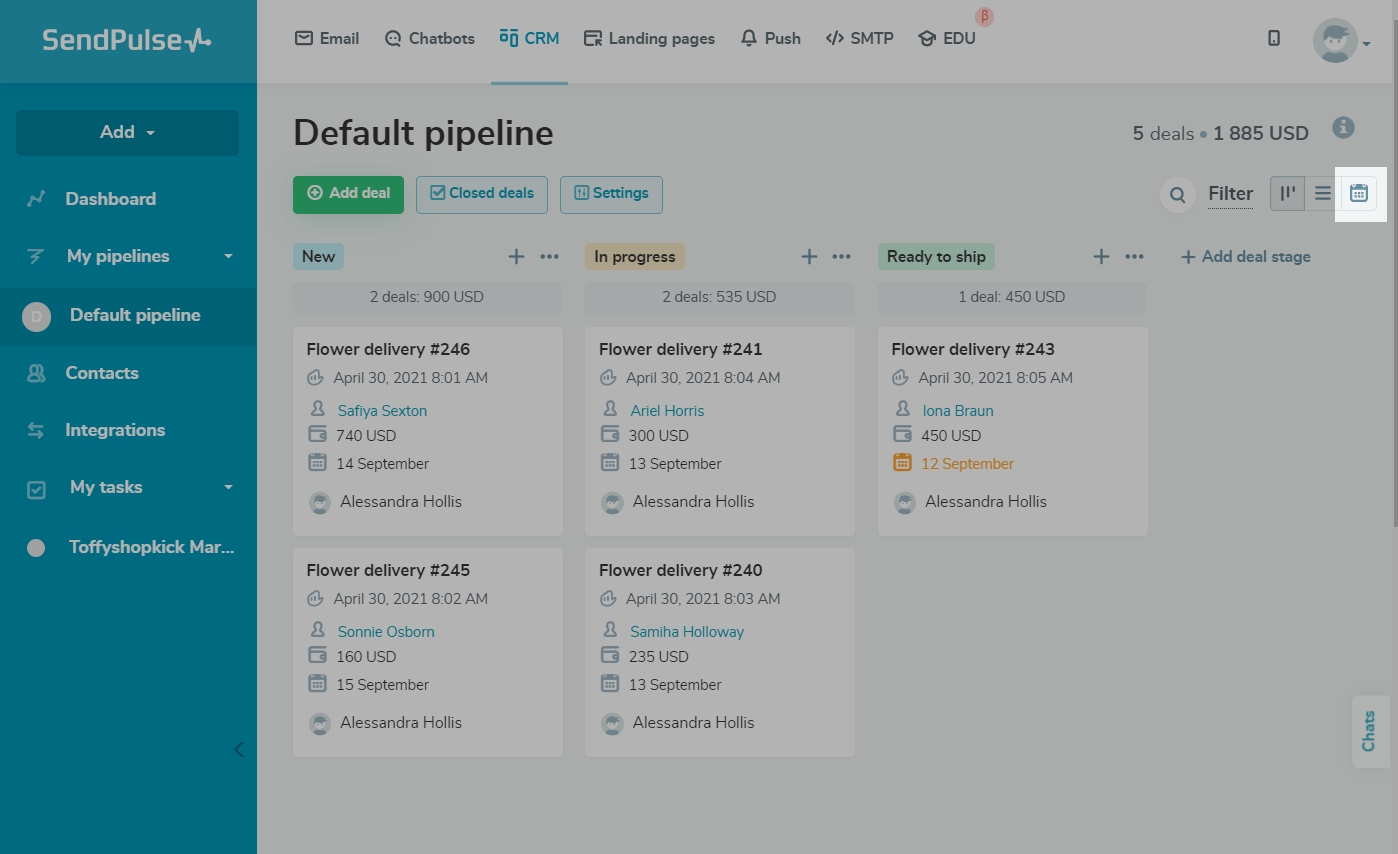Click the info icon next to the deal totals
This screenshot has height=854, width=1398.
pyautogui.click(x=1343, y=128)
